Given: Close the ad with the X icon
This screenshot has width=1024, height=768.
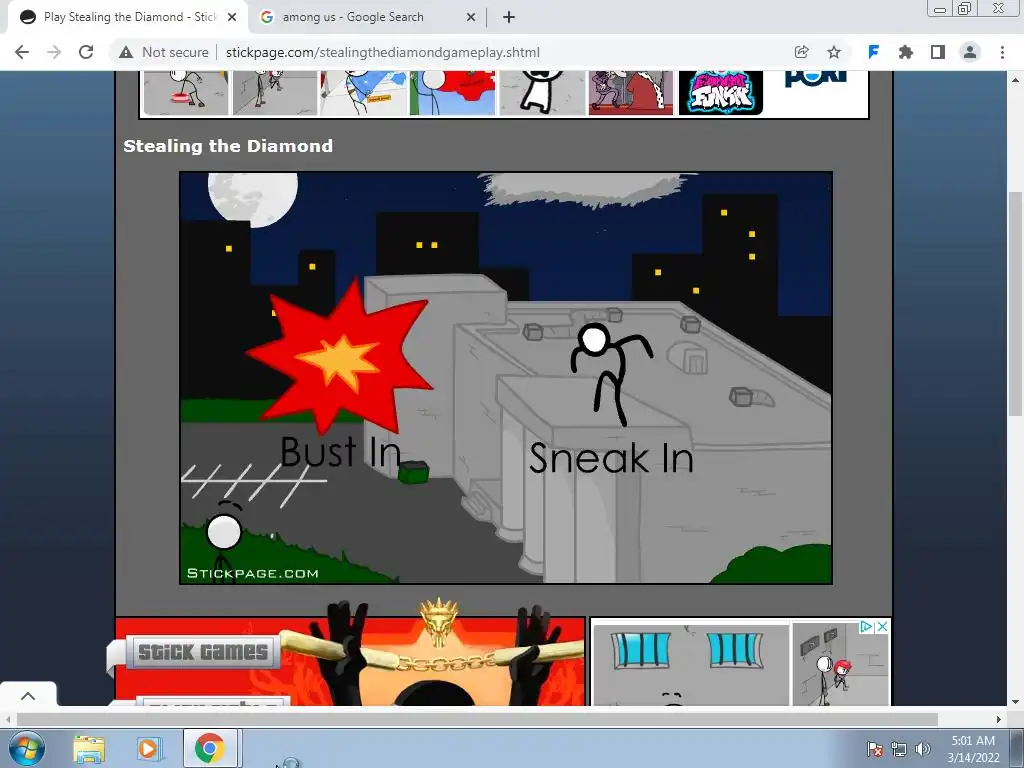Looking at the screenshot, I should [x=882, y=627].
